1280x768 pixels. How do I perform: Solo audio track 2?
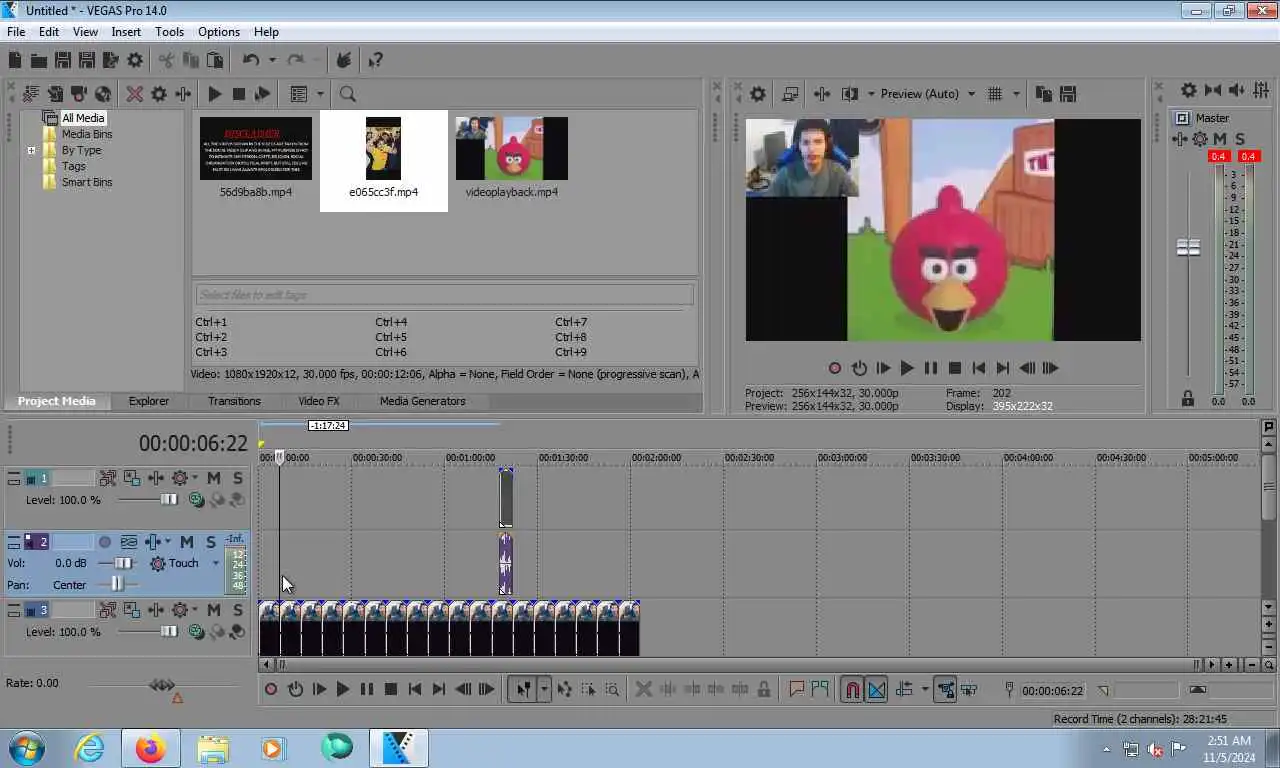point(211,542)
